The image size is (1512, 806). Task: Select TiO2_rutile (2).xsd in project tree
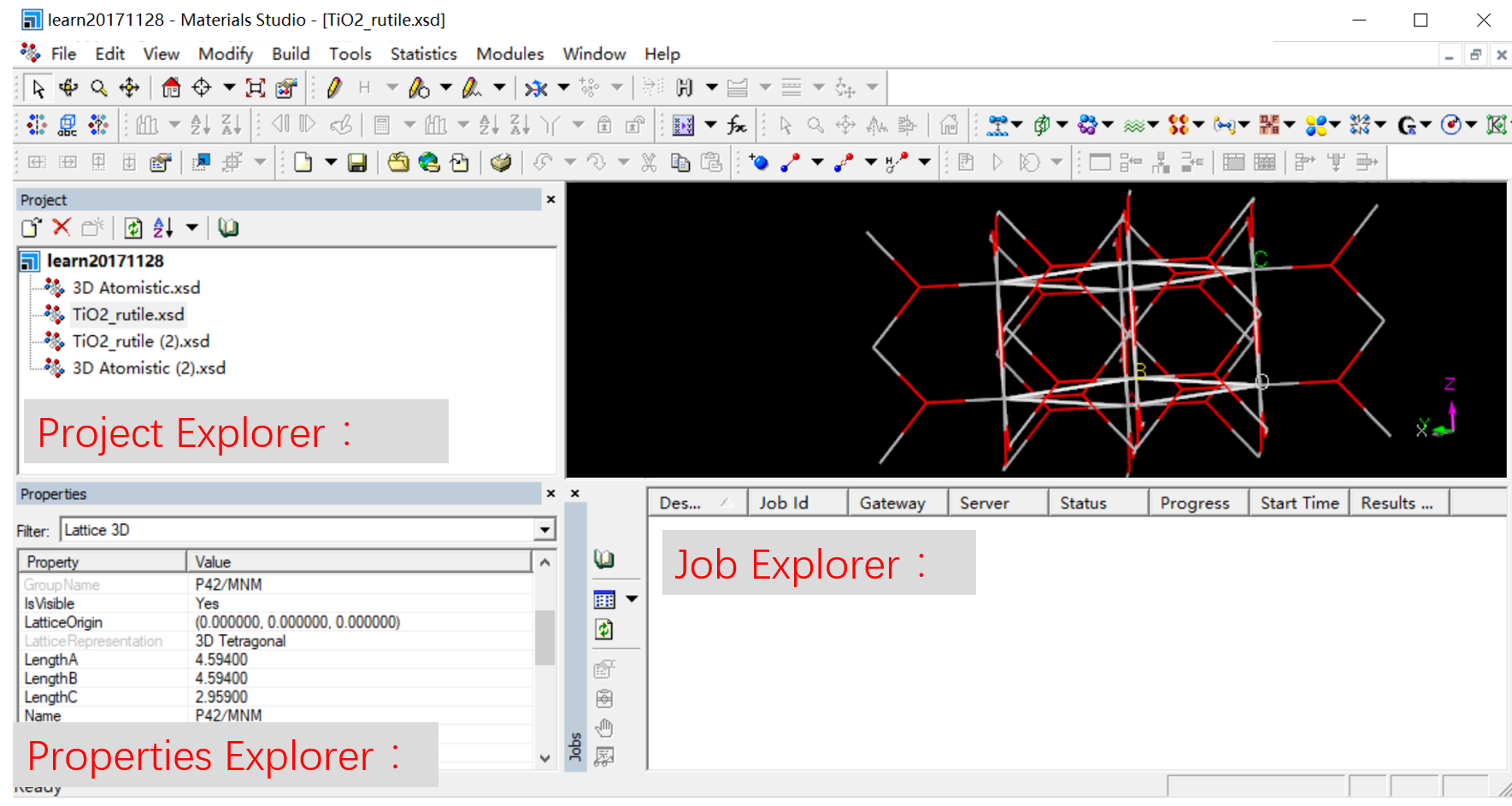point(140,341)
